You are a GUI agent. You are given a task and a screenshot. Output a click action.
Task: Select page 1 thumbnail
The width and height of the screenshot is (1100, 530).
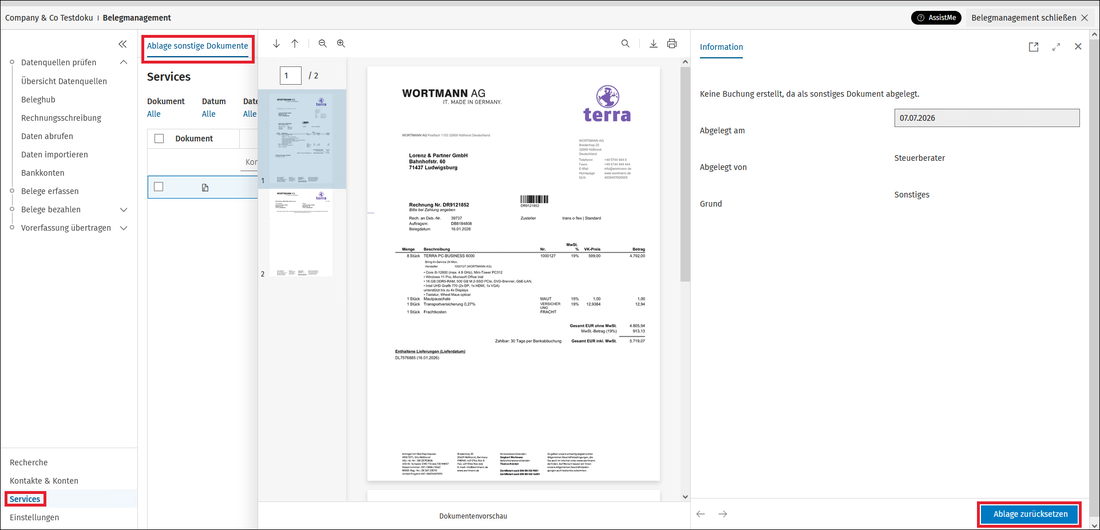[x=302, y=137]
